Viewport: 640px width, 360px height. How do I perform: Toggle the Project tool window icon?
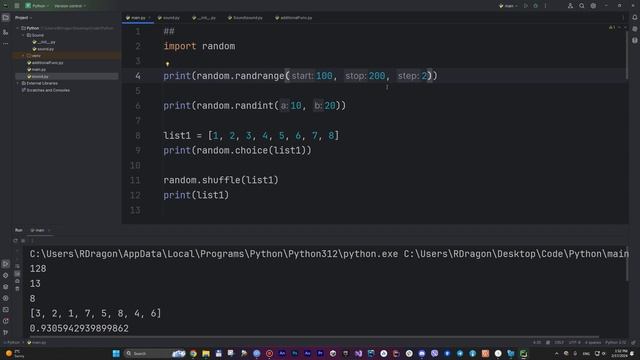[x=5, y=18]
